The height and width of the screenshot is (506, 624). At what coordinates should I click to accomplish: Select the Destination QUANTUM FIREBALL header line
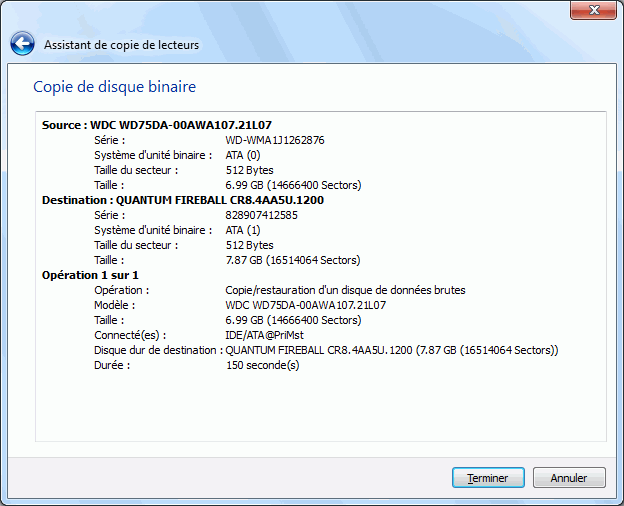point(183,200)
